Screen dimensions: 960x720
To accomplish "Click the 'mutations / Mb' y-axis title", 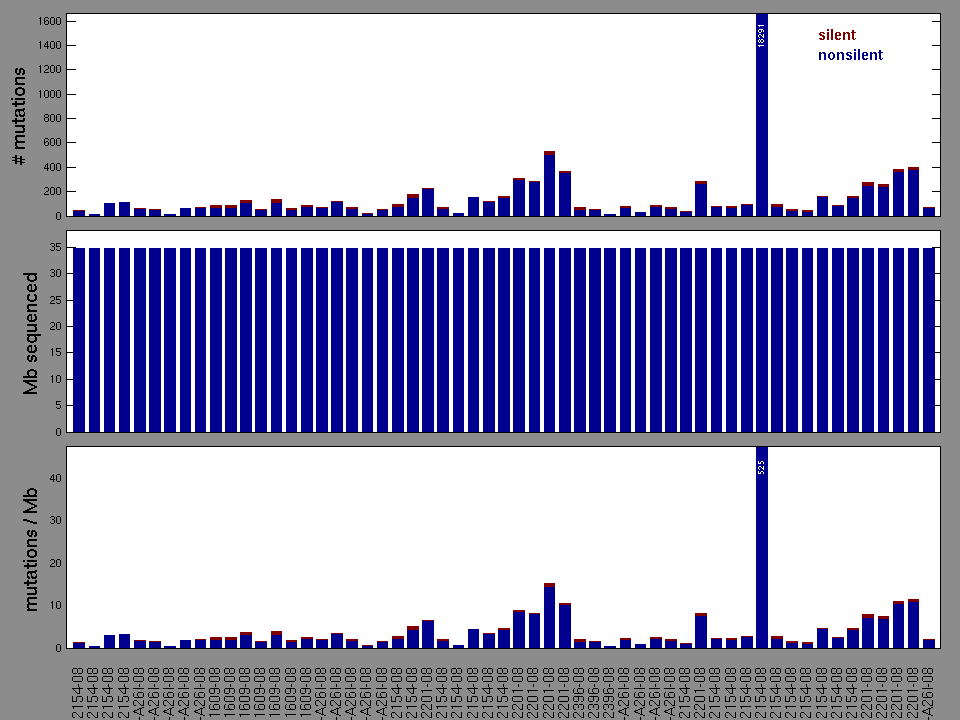I will (31, 547).
